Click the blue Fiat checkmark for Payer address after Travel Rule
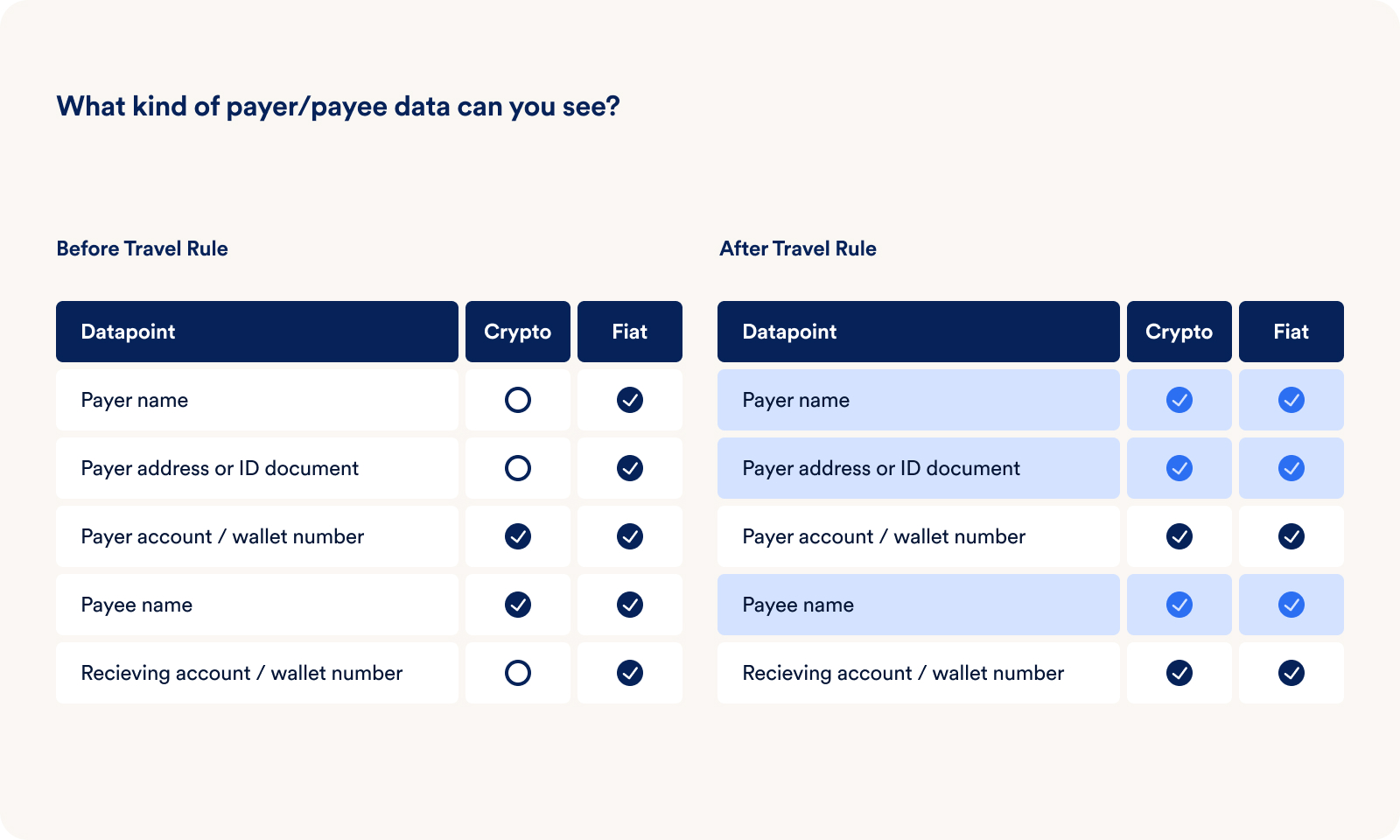The height and width of the screenshot is (840, 1400). pos(1291,468)
